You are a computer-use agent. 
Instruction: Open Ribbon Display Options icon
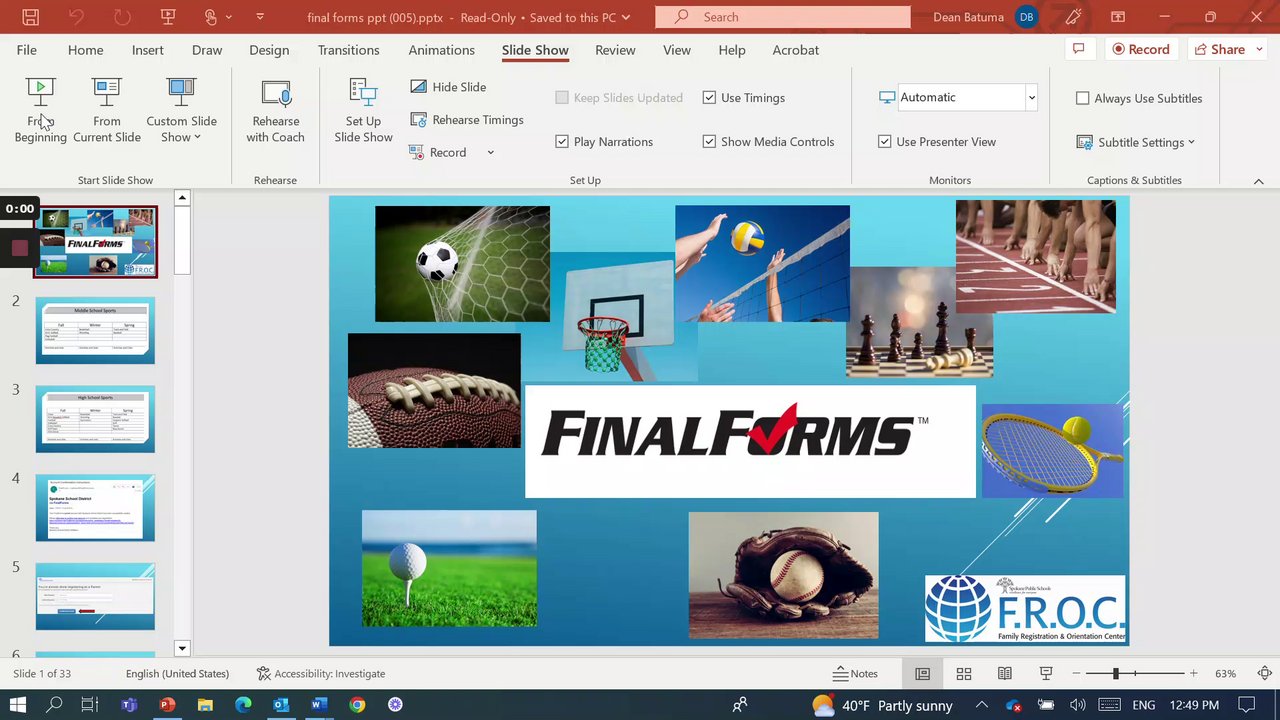click(x=1118, y=17)
